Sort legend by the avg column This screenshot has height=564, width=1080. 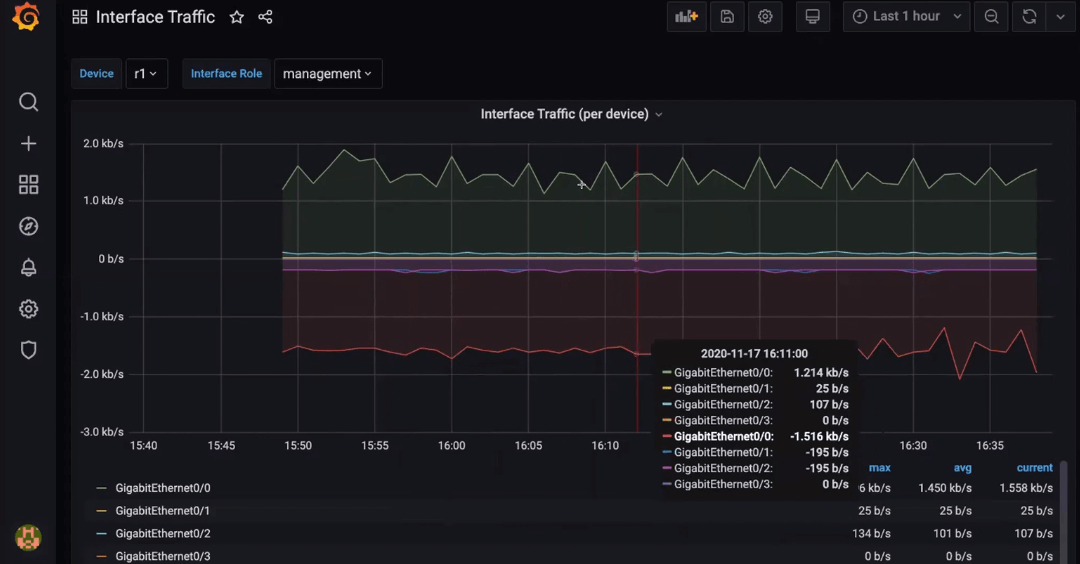961,468
